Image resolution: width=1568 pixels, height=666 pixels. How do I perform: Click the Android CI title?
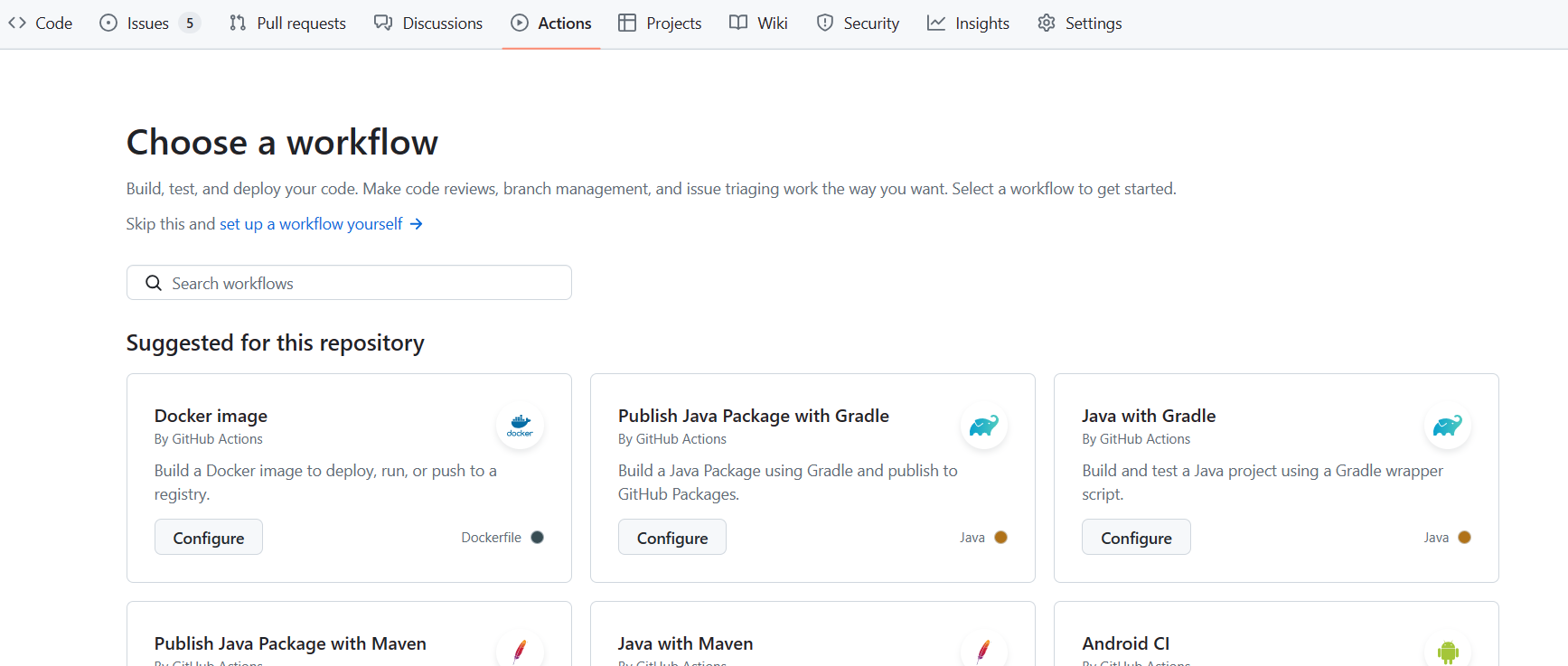(x=1126, y=643)
